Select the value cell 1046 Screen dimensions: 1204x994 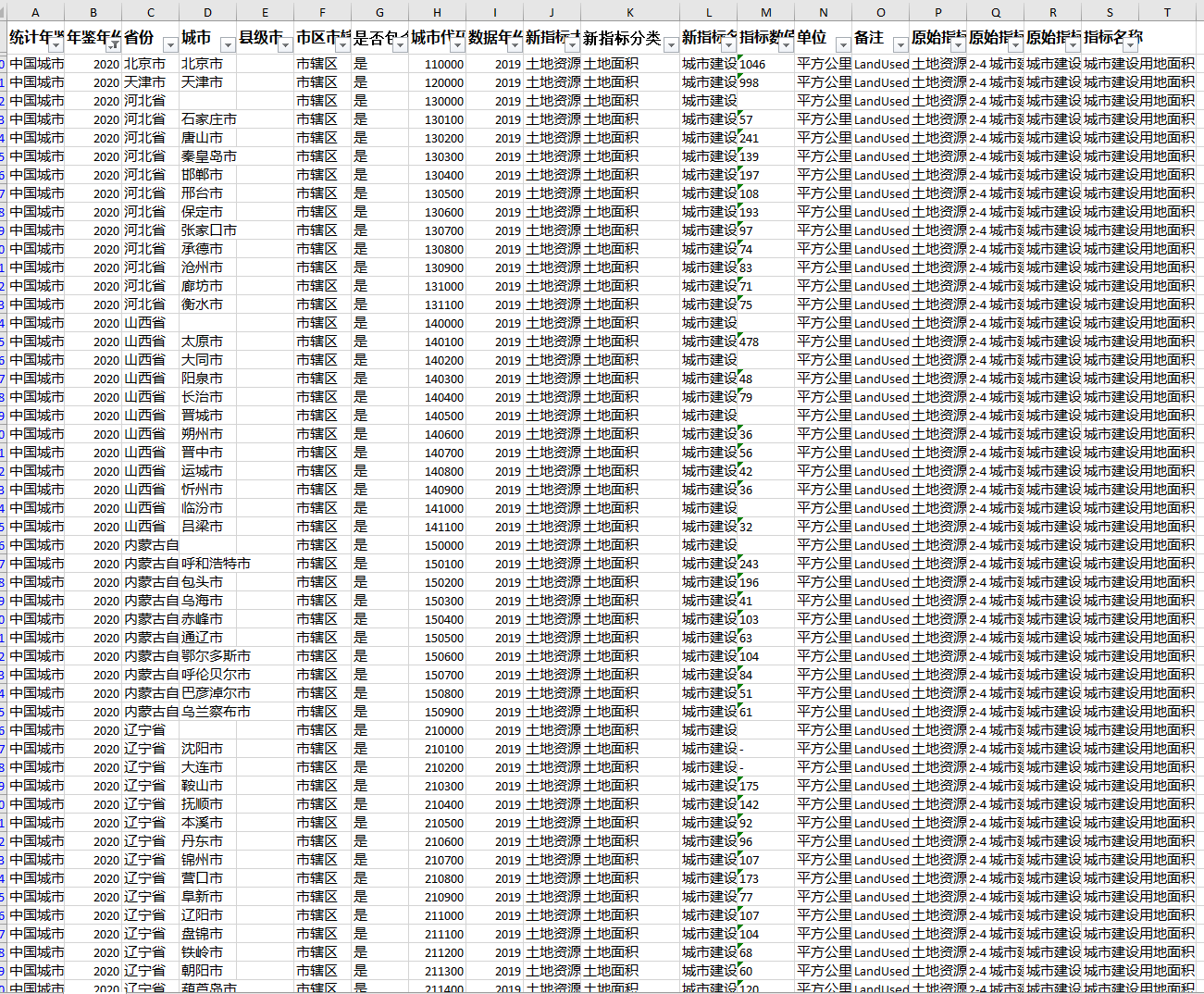pyautogui.click(x=766, y=64)
